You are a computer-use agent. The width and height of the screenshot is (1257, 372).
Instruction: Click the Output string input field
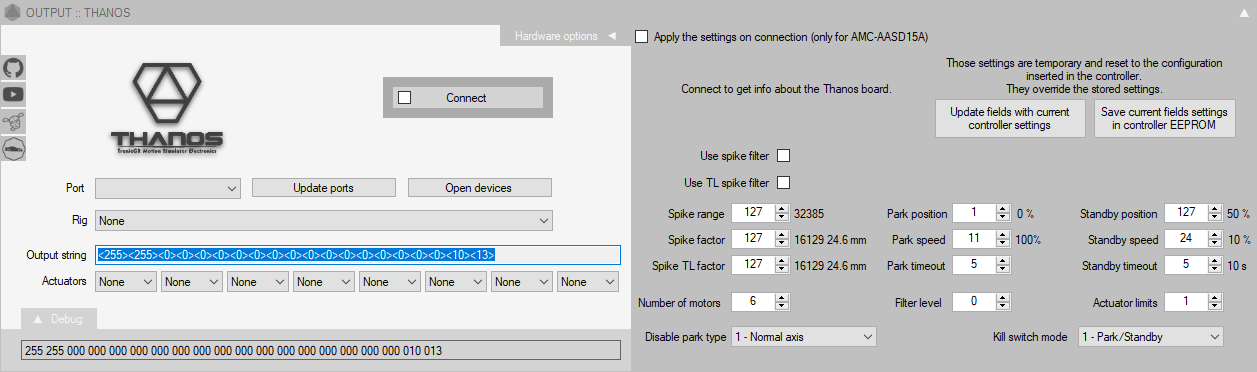pos(358,255)
